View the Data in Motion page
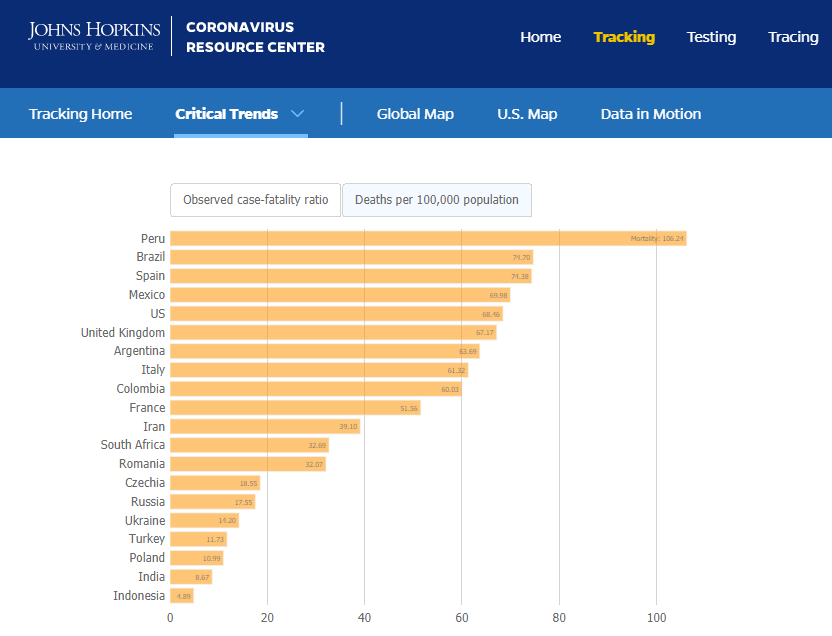Screen dimensions: 832x636 click(x=650, y=114)
